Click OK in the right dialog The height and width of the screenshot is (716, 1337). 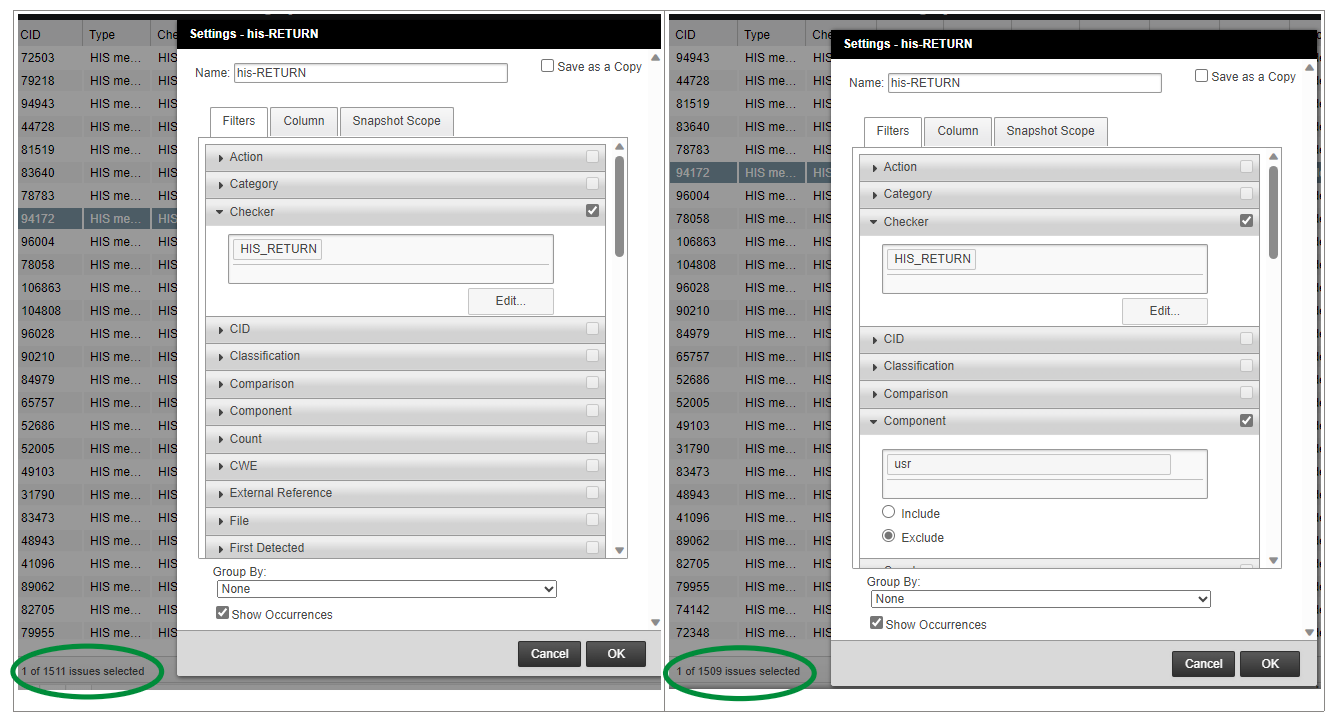click(1270, 664)
